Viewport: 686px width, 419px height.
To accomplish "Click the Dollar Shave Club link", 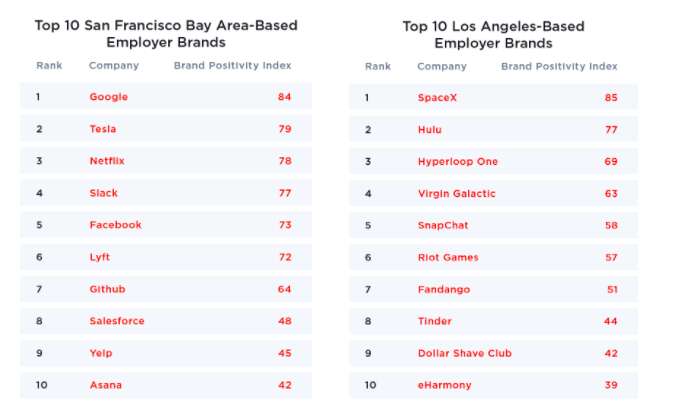I will pos(464,353).
